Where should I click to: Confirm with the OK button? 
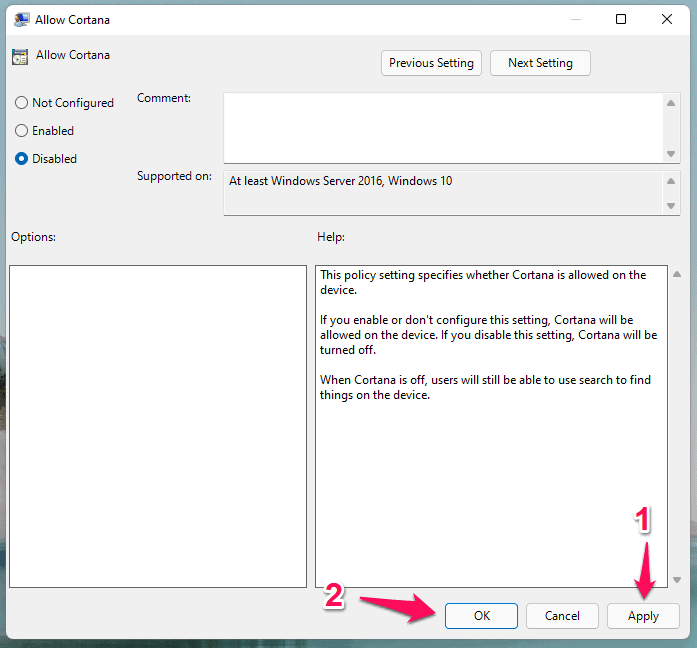point(481,616)
